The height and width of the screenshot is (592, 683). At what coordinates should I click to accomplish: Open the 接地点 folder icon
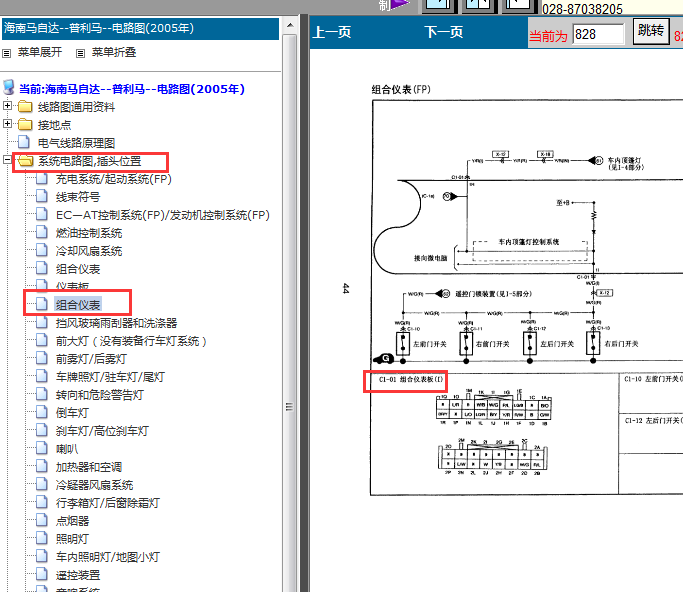pos(25,125)
